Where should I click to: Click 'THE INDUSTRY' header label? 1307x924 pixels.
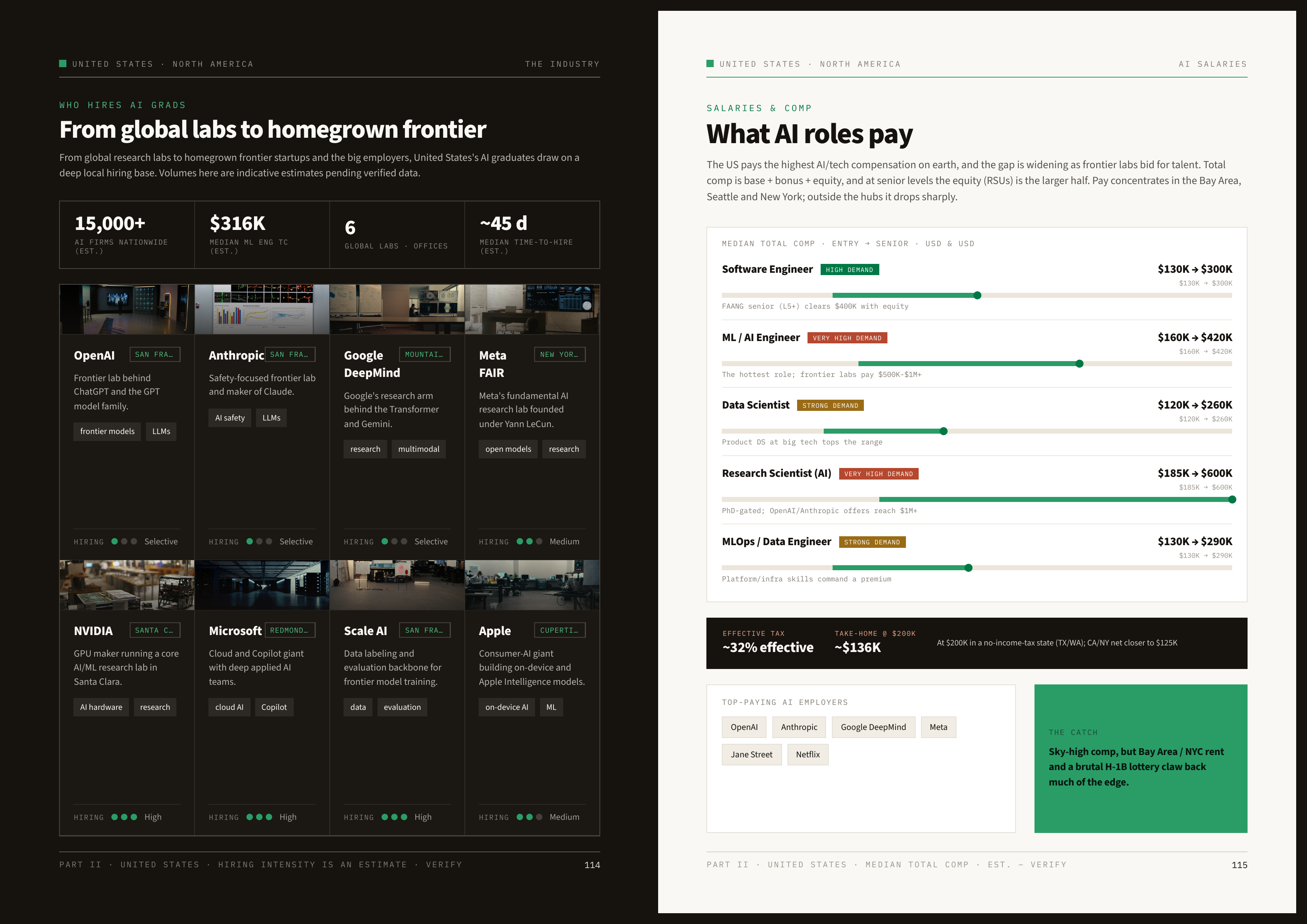[562, 64]
